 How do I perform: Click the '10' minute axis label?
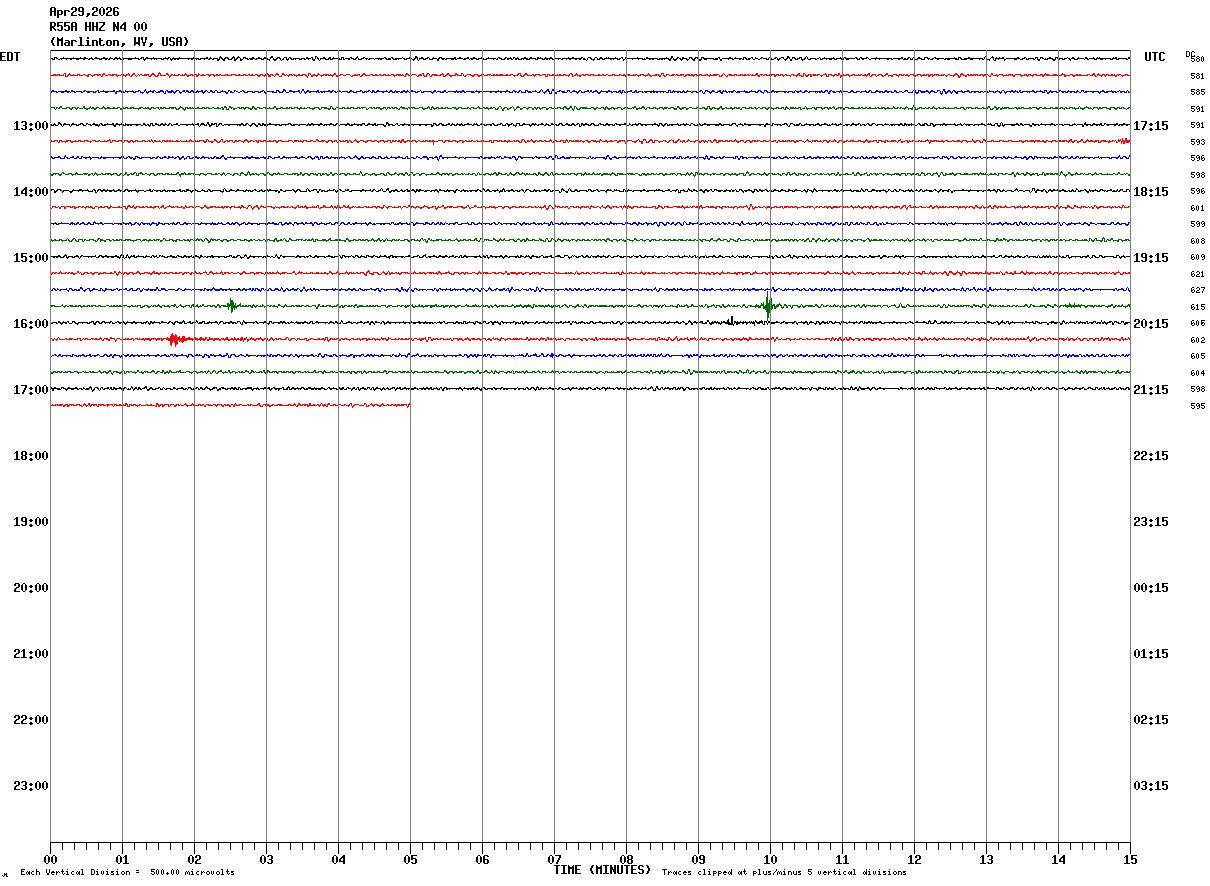(x=770, y=860)
